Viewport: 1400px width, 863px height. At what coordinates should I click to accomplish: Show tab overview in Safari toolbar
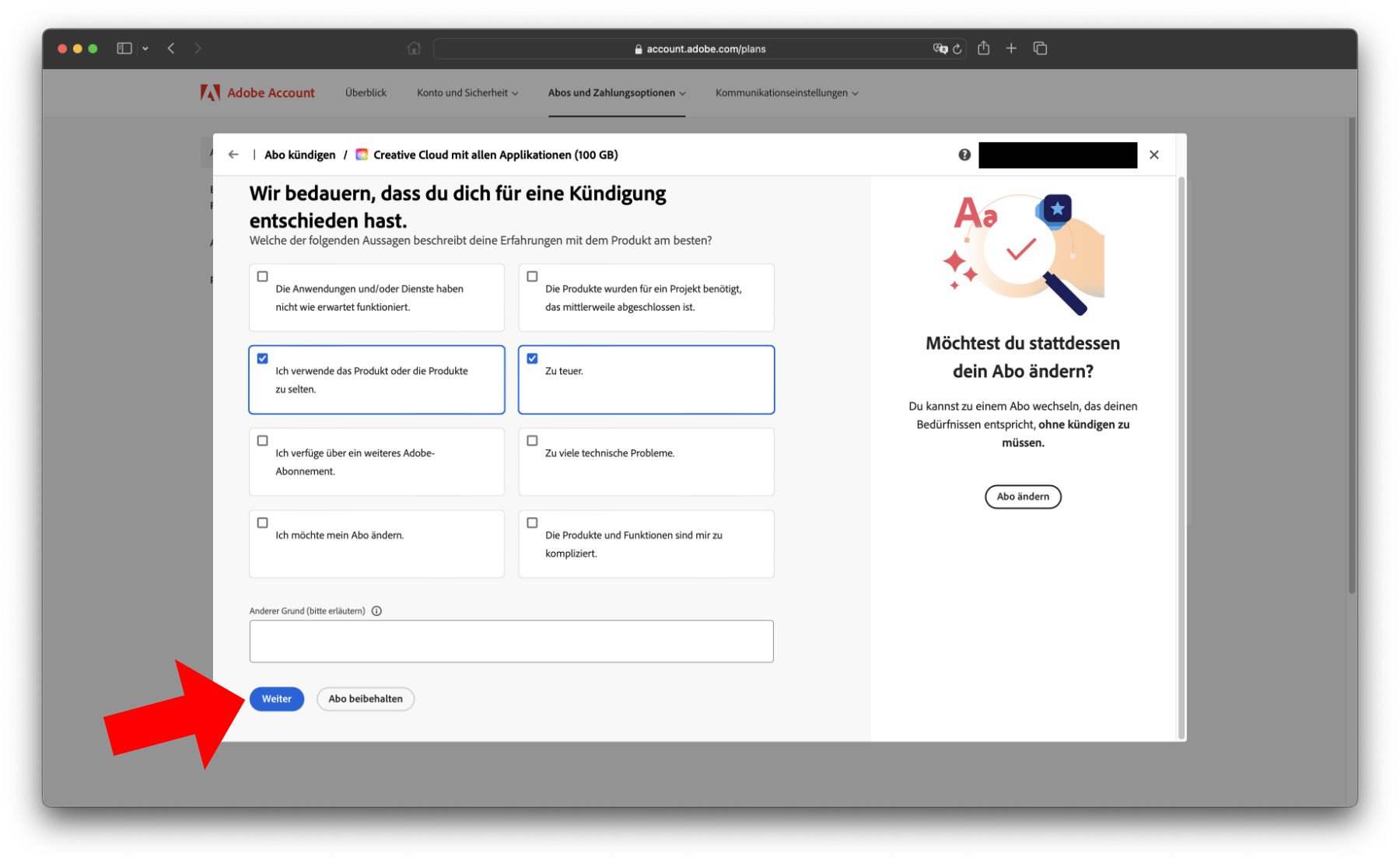pos(1040,48)
